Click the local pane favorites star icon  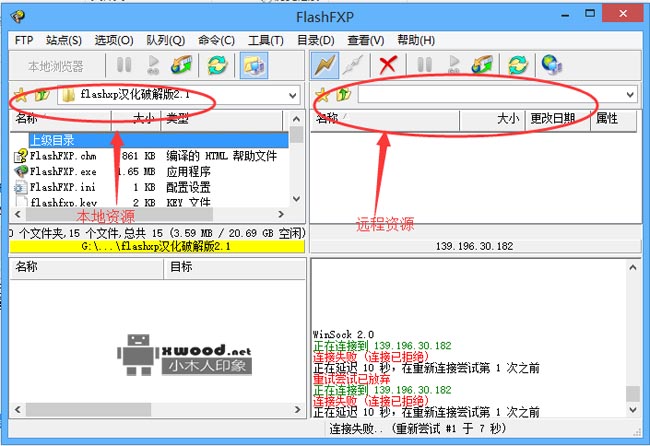(x=21, y=95)
